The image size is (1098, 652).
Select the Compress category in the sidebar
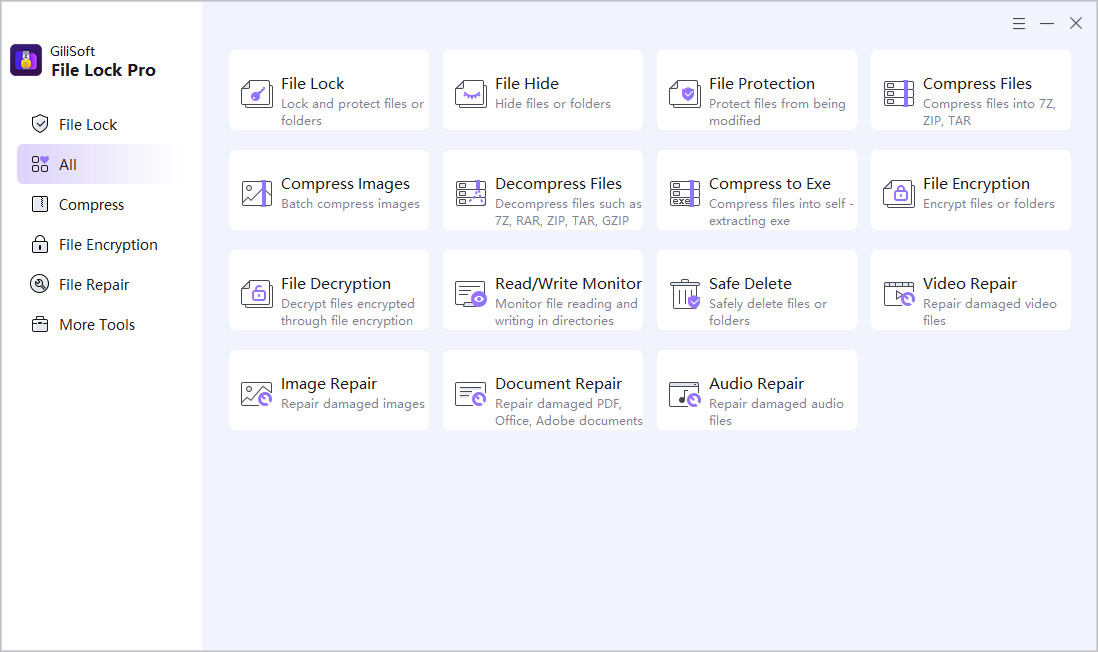(x=91, y=204)
